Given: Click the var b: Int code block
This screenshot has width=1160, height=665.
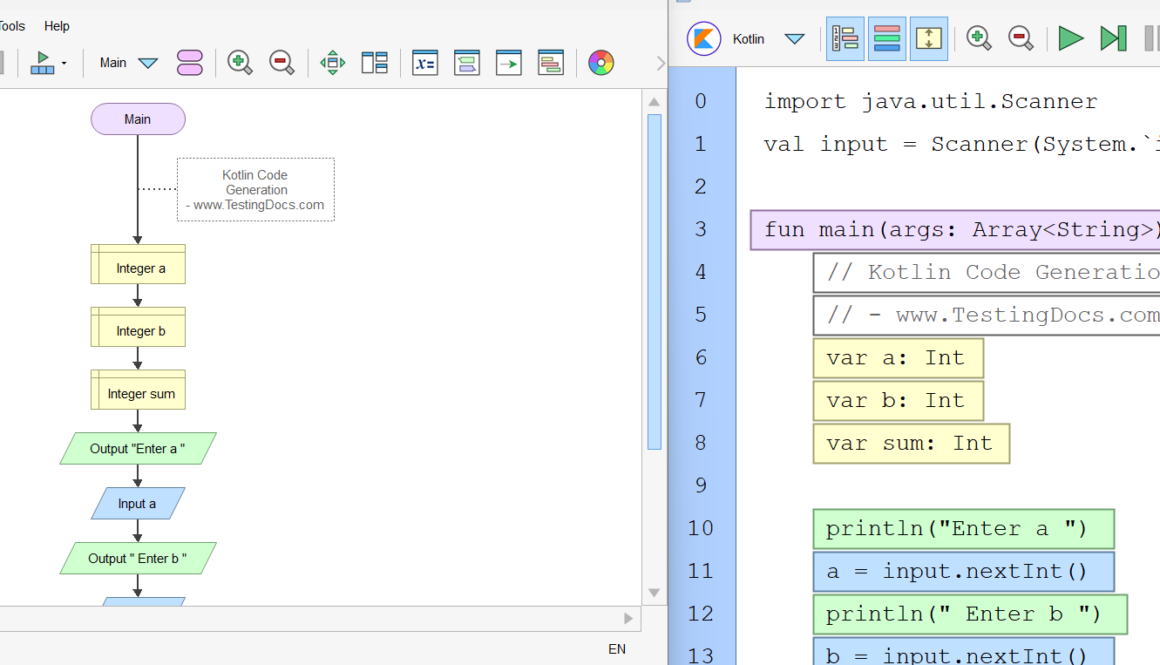Looking at the screenshot, I should click(x=898, y=401).
